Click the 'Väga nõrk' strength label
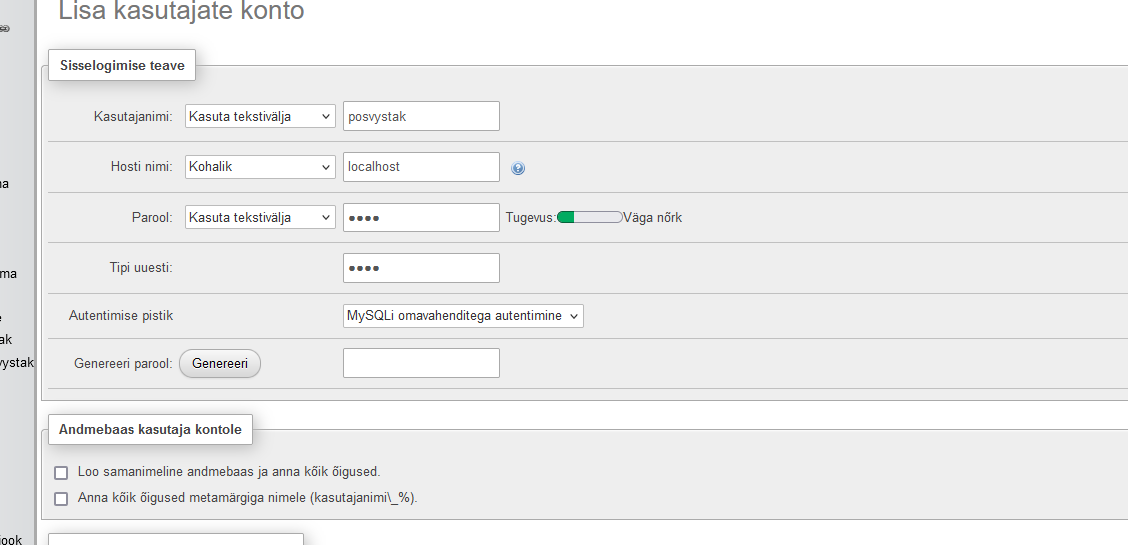This screenshot has height=545, width=1128. click(652, 217)
